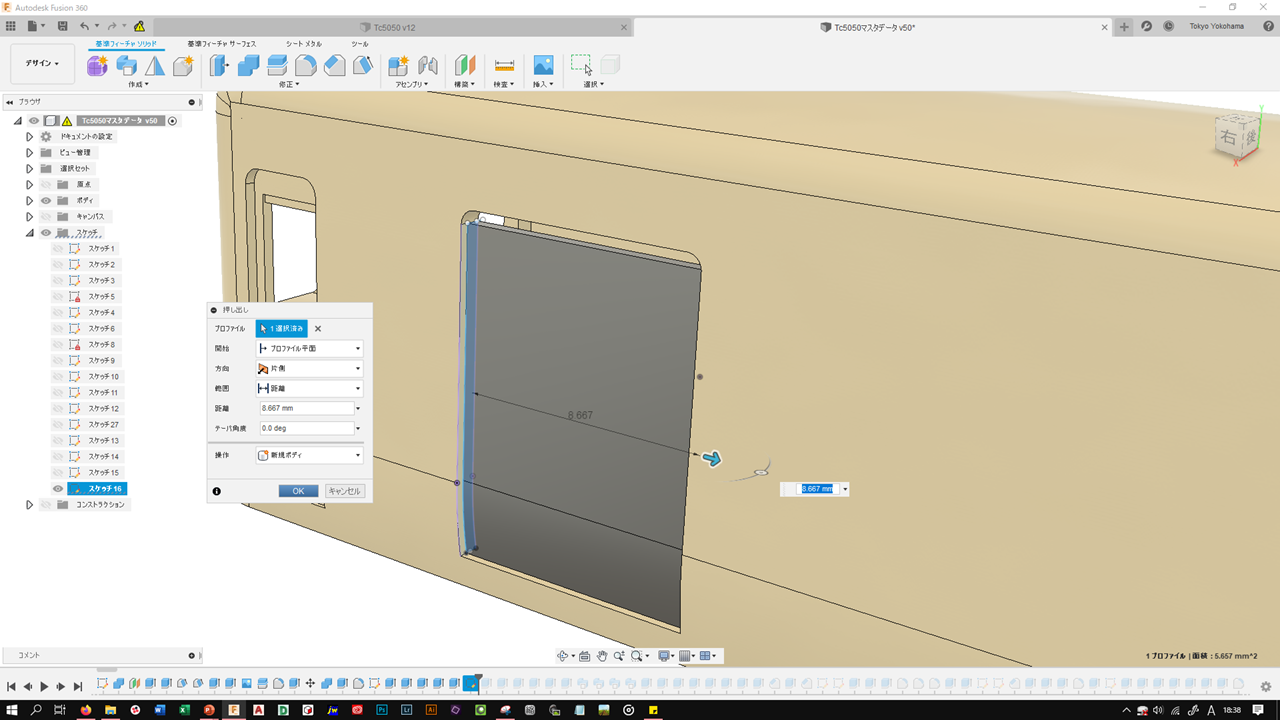The width and height of the screenshot is (1280, 720).
Task: Click the Joint icon in the Assembly group
Action: pos(428,66)
